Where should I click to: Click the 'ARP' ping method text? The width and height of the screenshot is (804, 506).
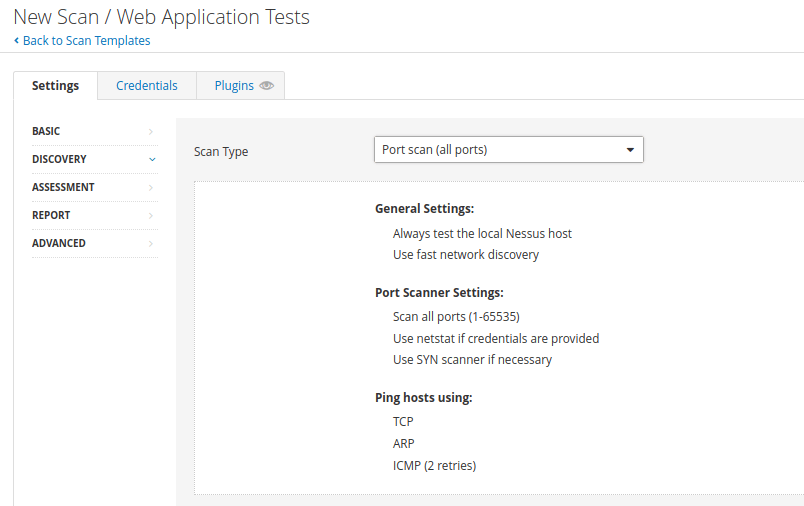click(404, 443)
